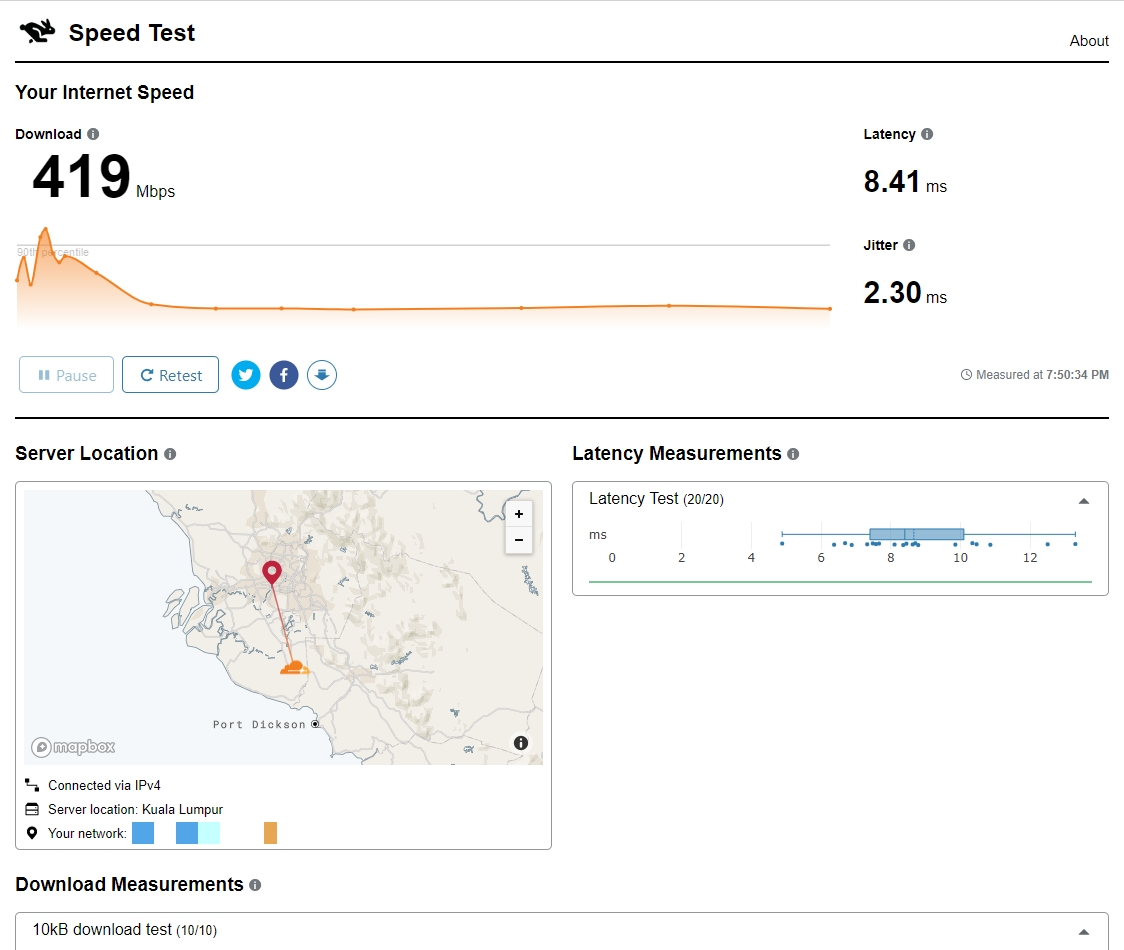Click the Speed Test rabbit logo
The image size is (1124, 950).
[x=38, y=33]
